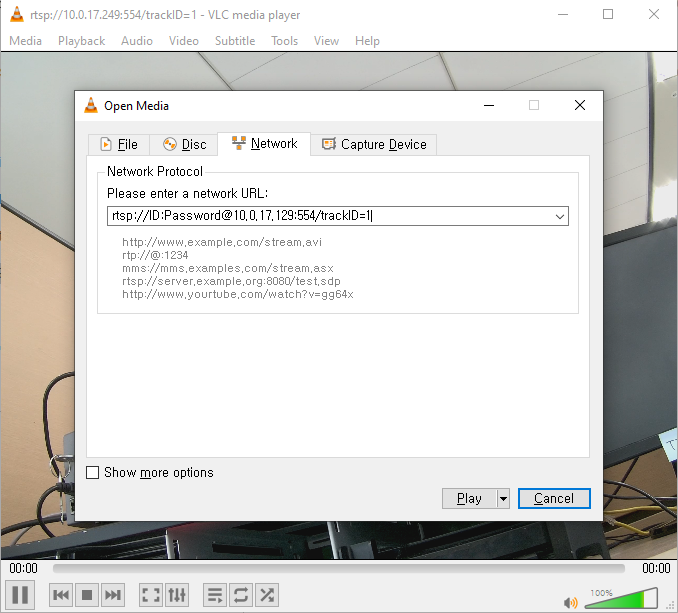Viewport: 678px width, 613px height.
Task: Open the Subtitle menu
Action: pos(235,41)
